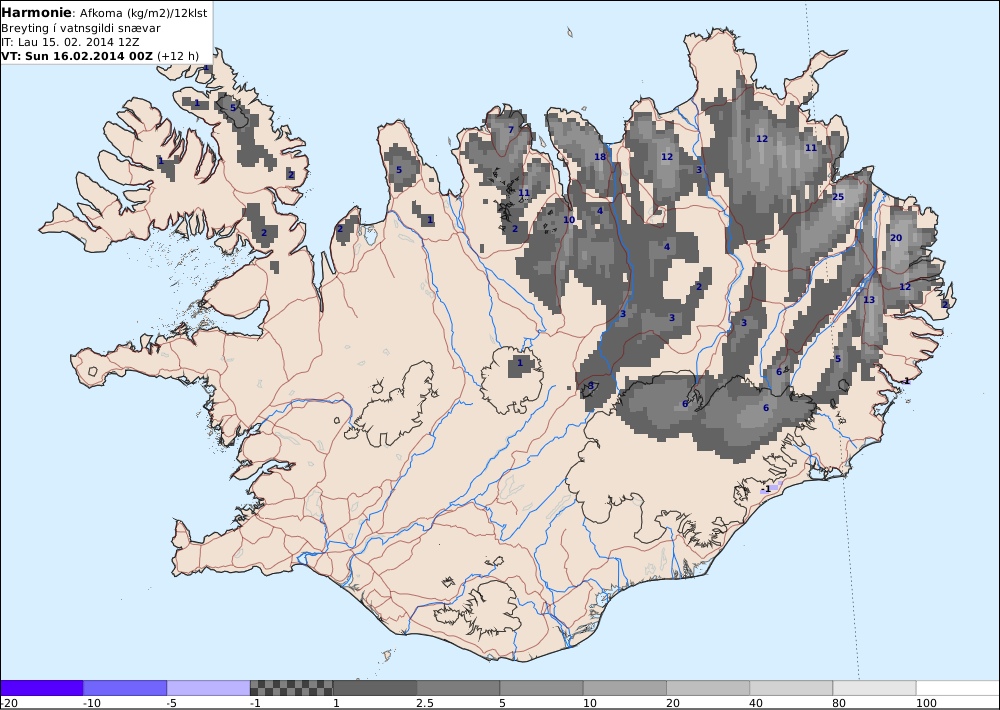This screenshot has width=1000, height=710.
Task: Click the '-20' legend tick label
Action: (9, 703)
